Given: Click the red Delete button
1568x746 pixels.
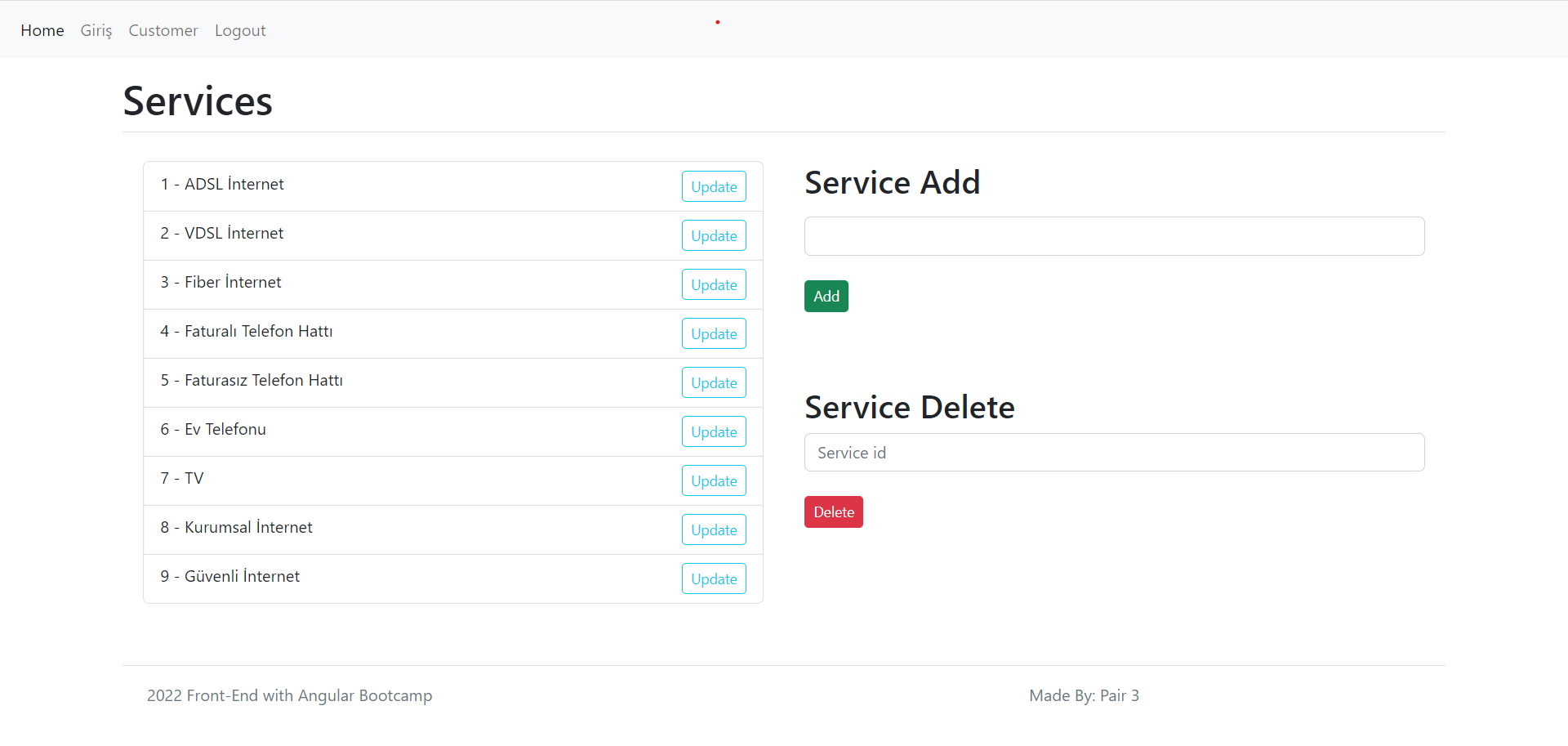Looking at the screenshot, I should (834, 511).
